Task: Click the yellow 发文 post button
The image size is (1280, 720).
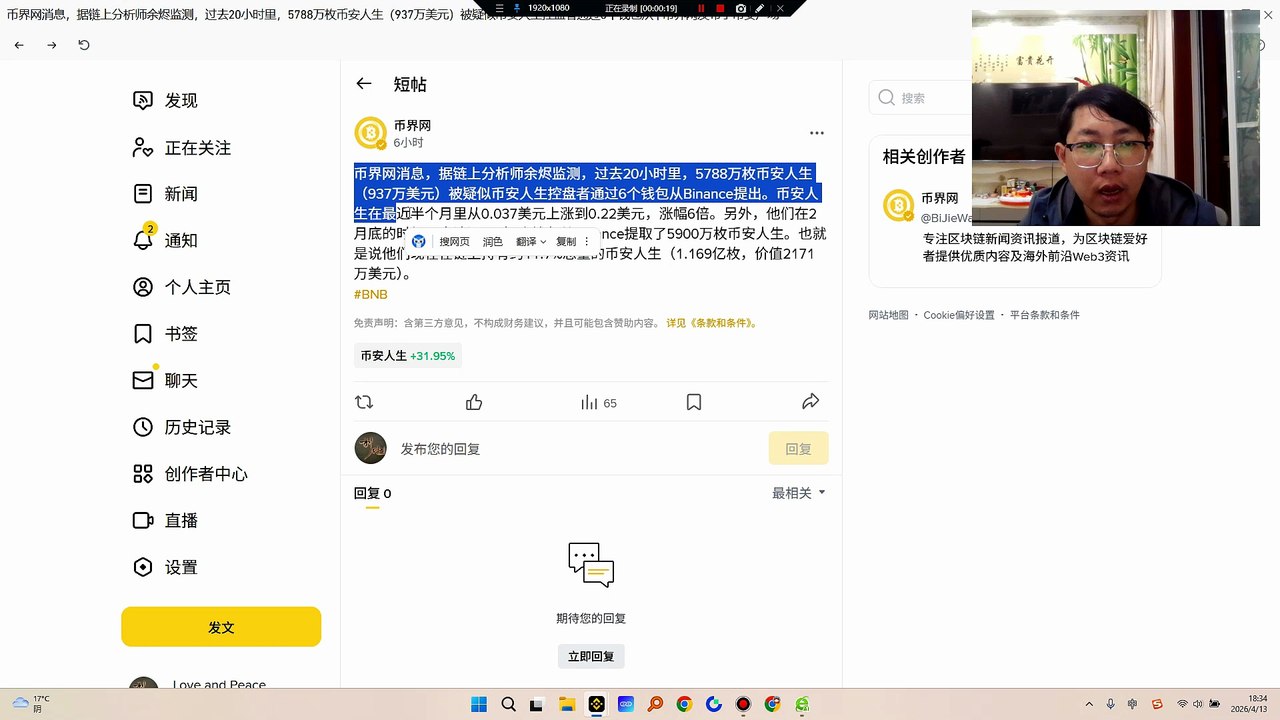Action: click(x=221, y=627)
